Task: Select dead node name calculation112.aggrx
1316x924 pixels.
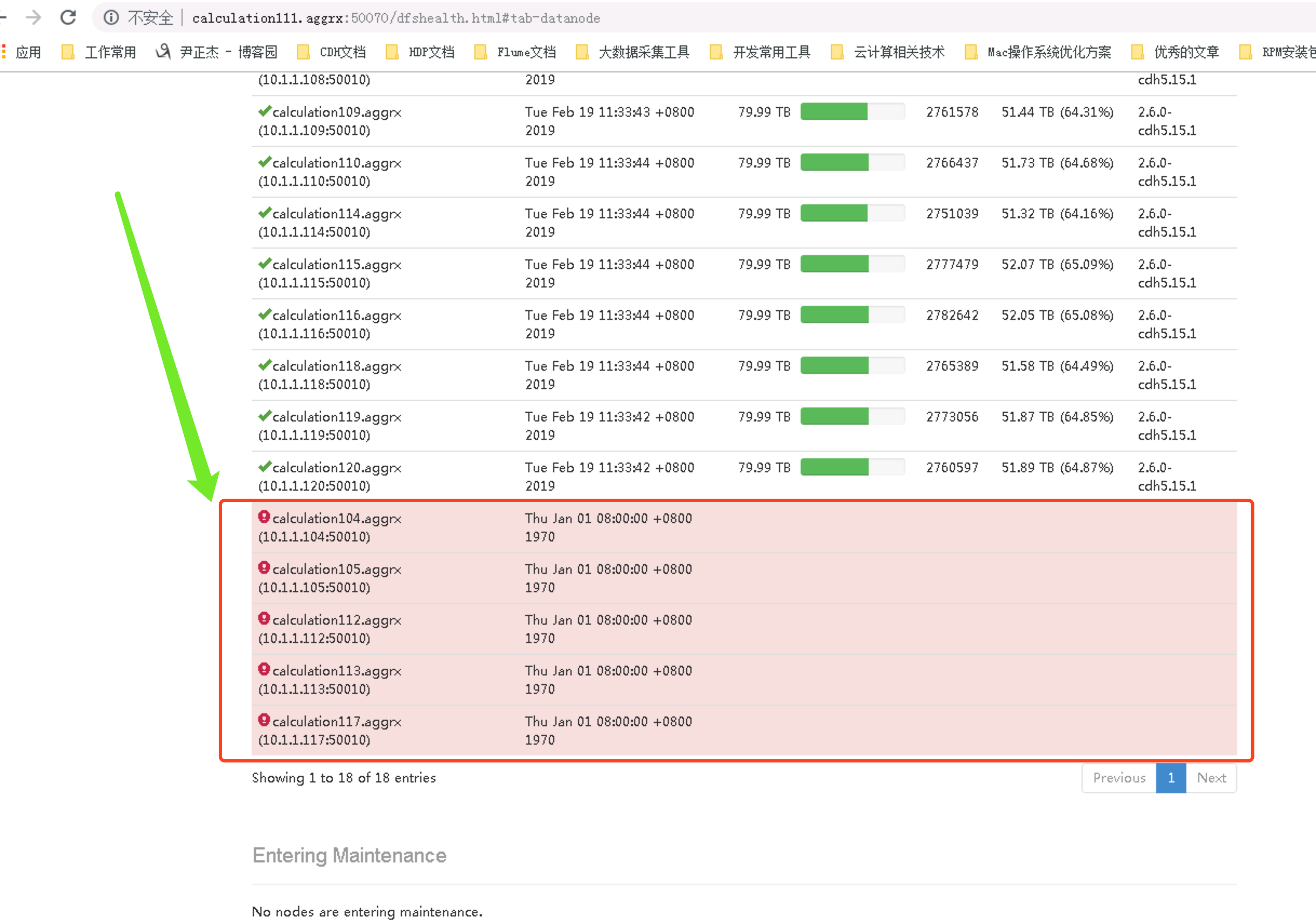Action: (337, 620)
